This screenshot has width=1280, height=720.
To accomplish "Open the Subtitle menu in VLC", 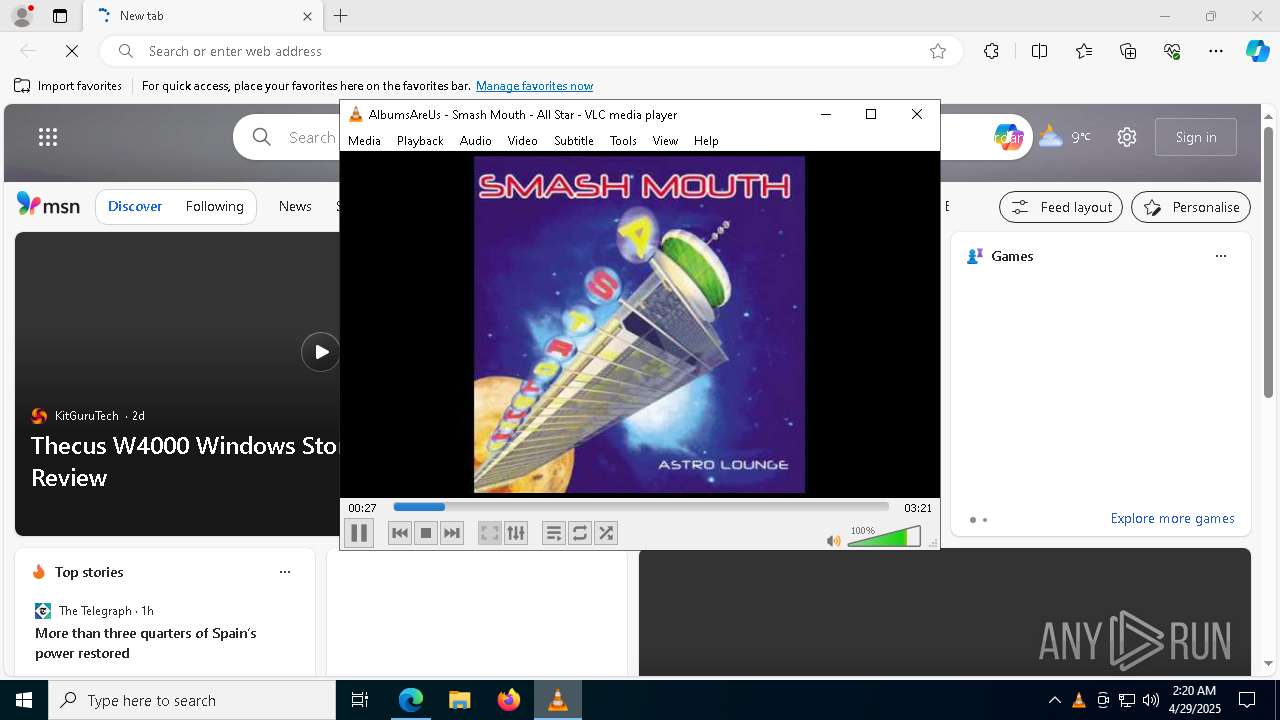I will [x=574, y=141].
